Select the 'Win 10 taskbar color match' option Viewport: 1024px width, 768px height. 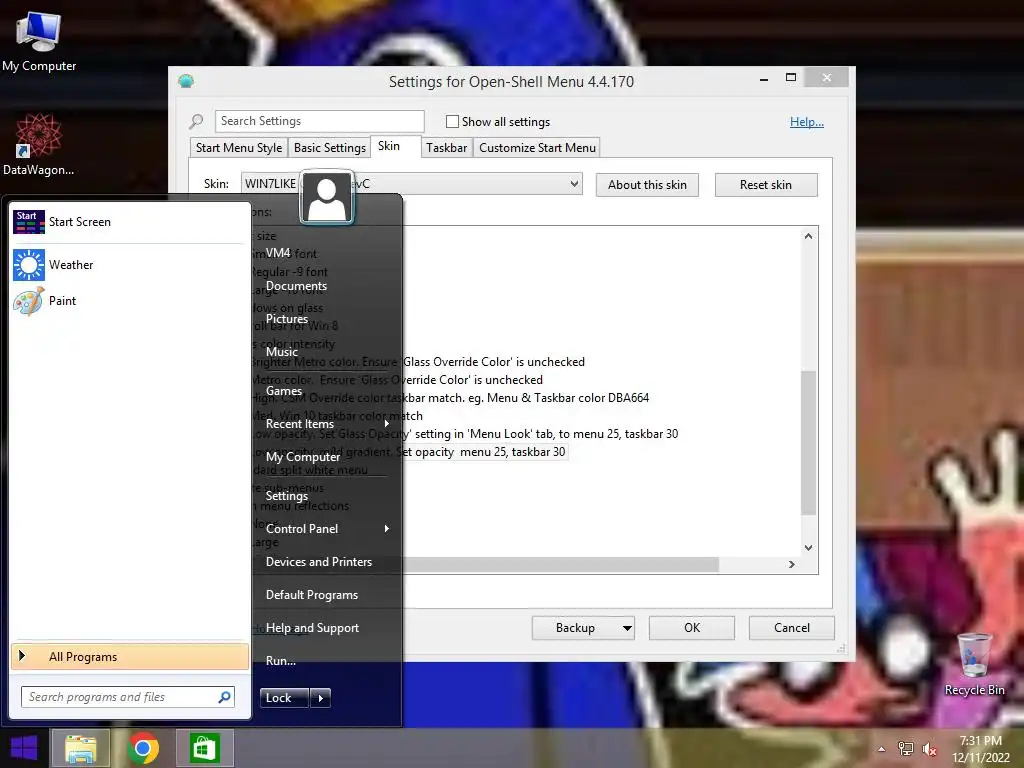[337, 415]
